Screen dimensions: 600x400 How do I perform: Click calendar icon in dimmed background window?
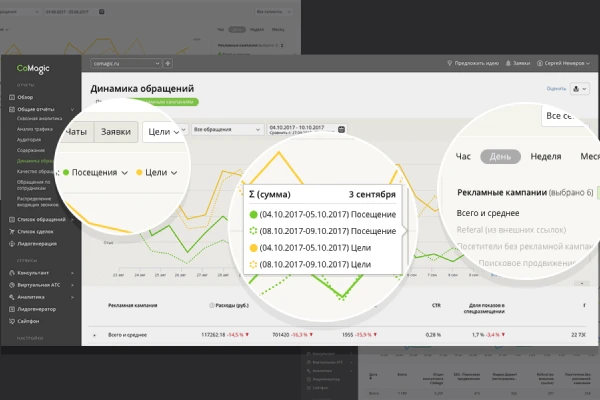101,12
